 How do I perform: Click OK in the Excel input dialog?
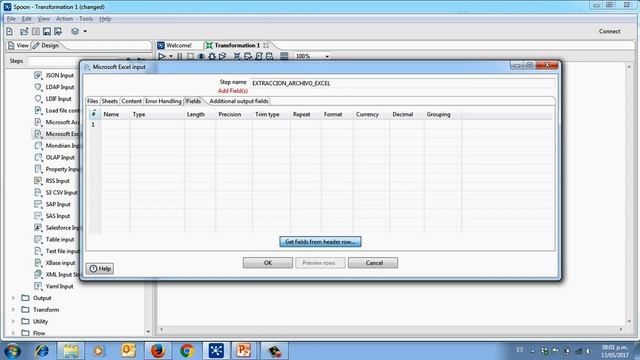point(268,263)
